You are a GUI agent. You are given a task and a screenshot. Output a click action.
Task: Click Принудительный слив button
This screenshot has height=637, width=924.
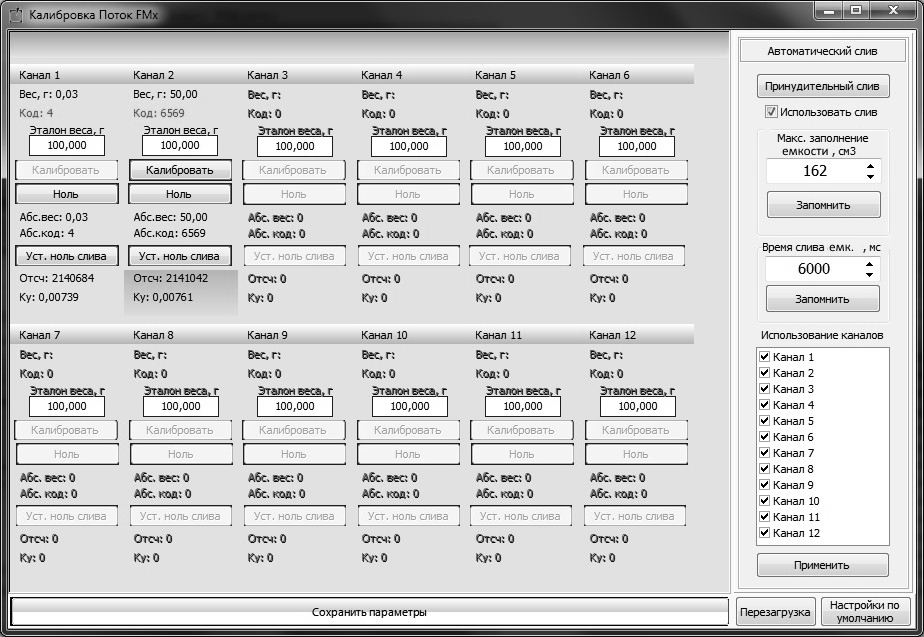[x=822, y=86]
